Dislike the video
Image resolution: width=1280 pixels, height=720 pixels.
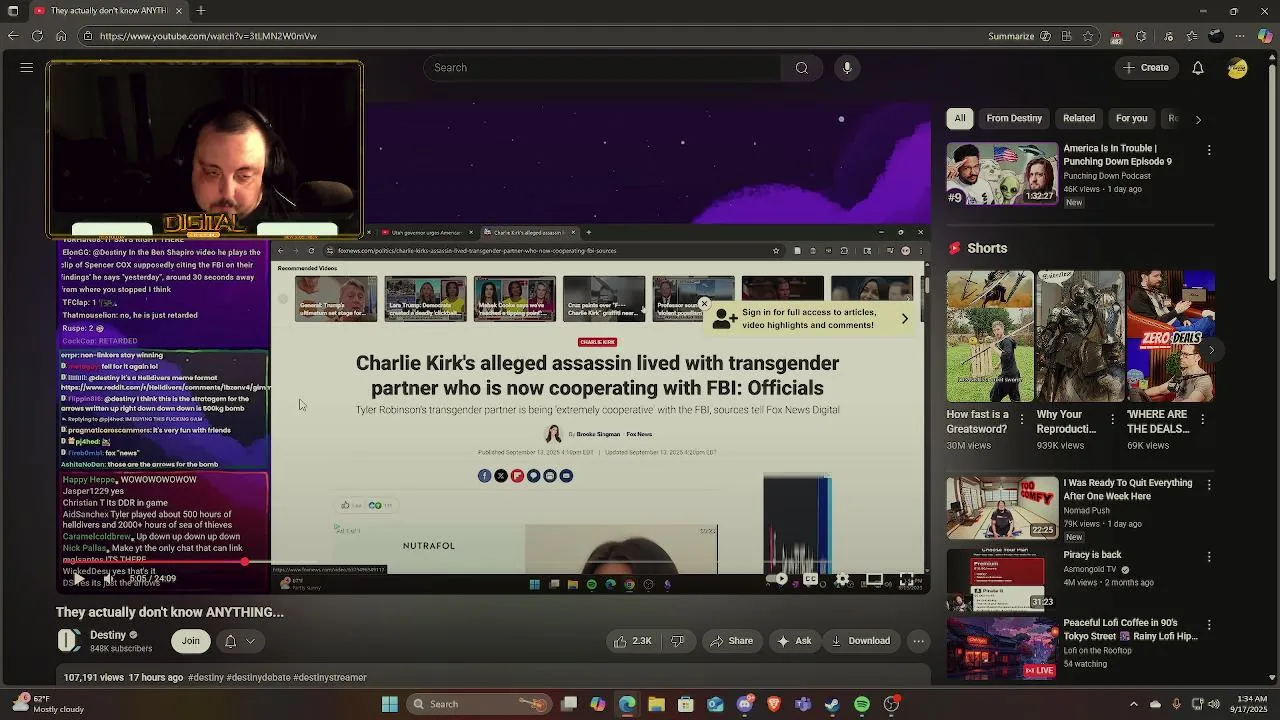pyautogui.click(x=677, y=641)
